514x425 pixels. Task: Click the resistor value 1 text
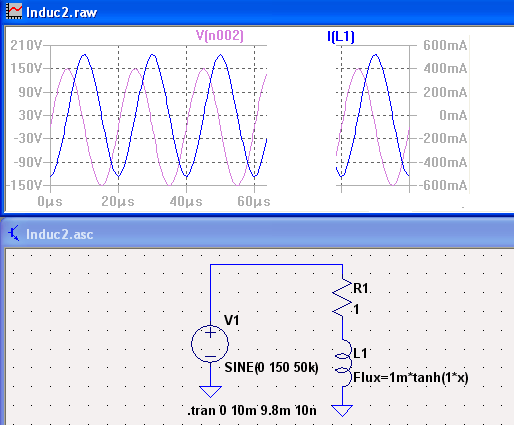(356, 310)
